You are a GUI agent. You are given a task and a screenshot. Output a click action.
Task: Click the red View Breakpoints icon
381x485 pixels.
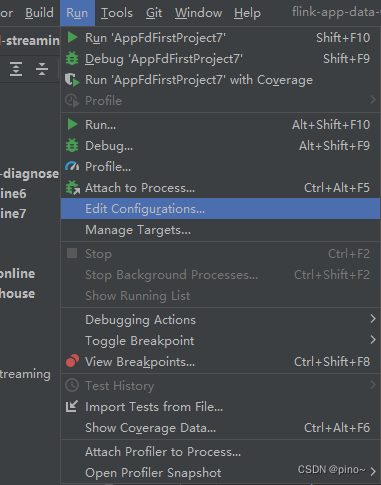pyautogui.click(x=72, y=361)
